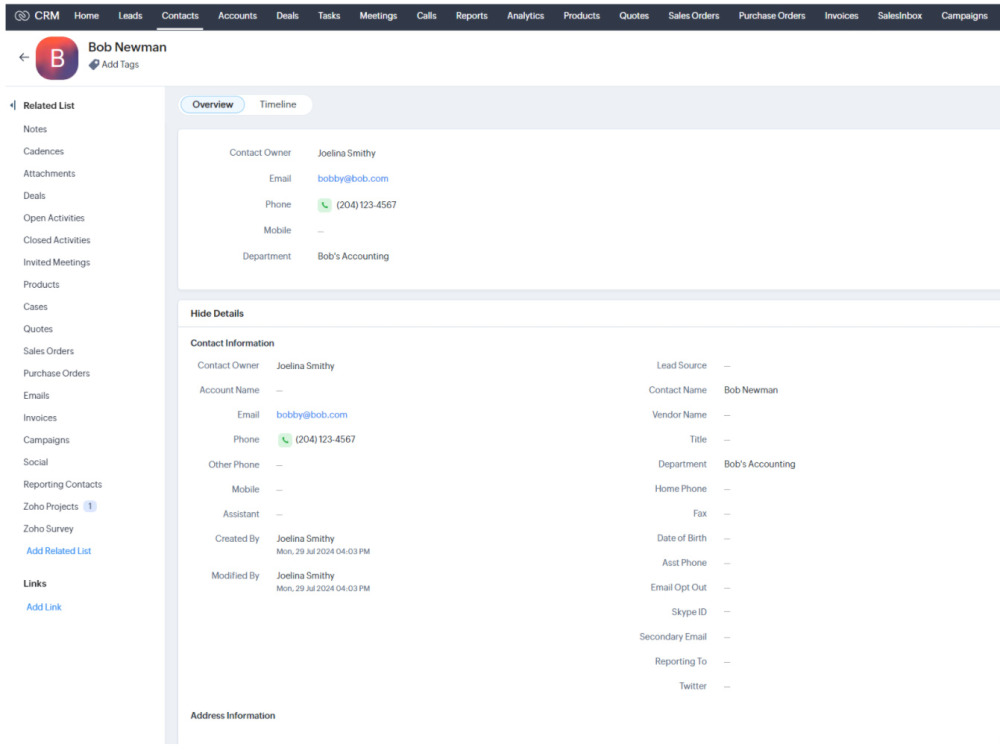Open Sales Orders in top navigation
1000x750 pixels.
pos(693,15)
